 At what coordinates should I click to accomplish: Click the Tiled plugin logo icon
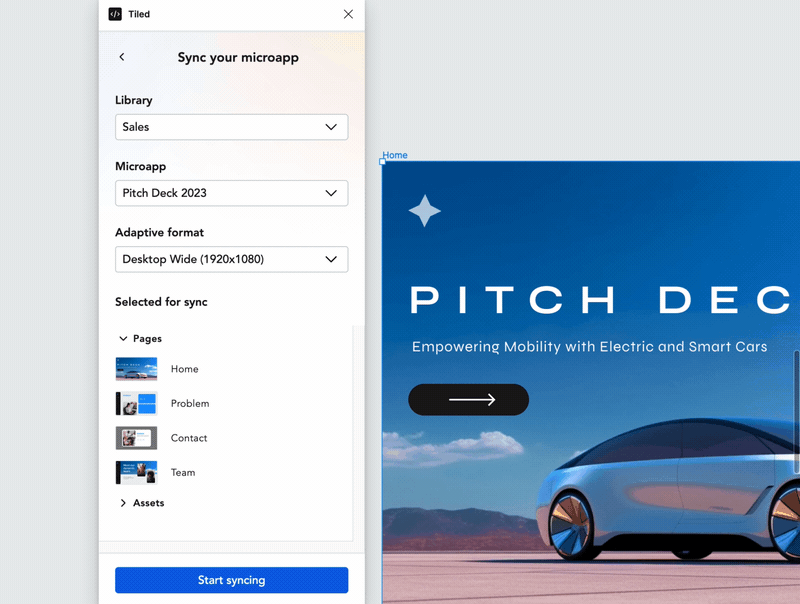coord(115,14)
